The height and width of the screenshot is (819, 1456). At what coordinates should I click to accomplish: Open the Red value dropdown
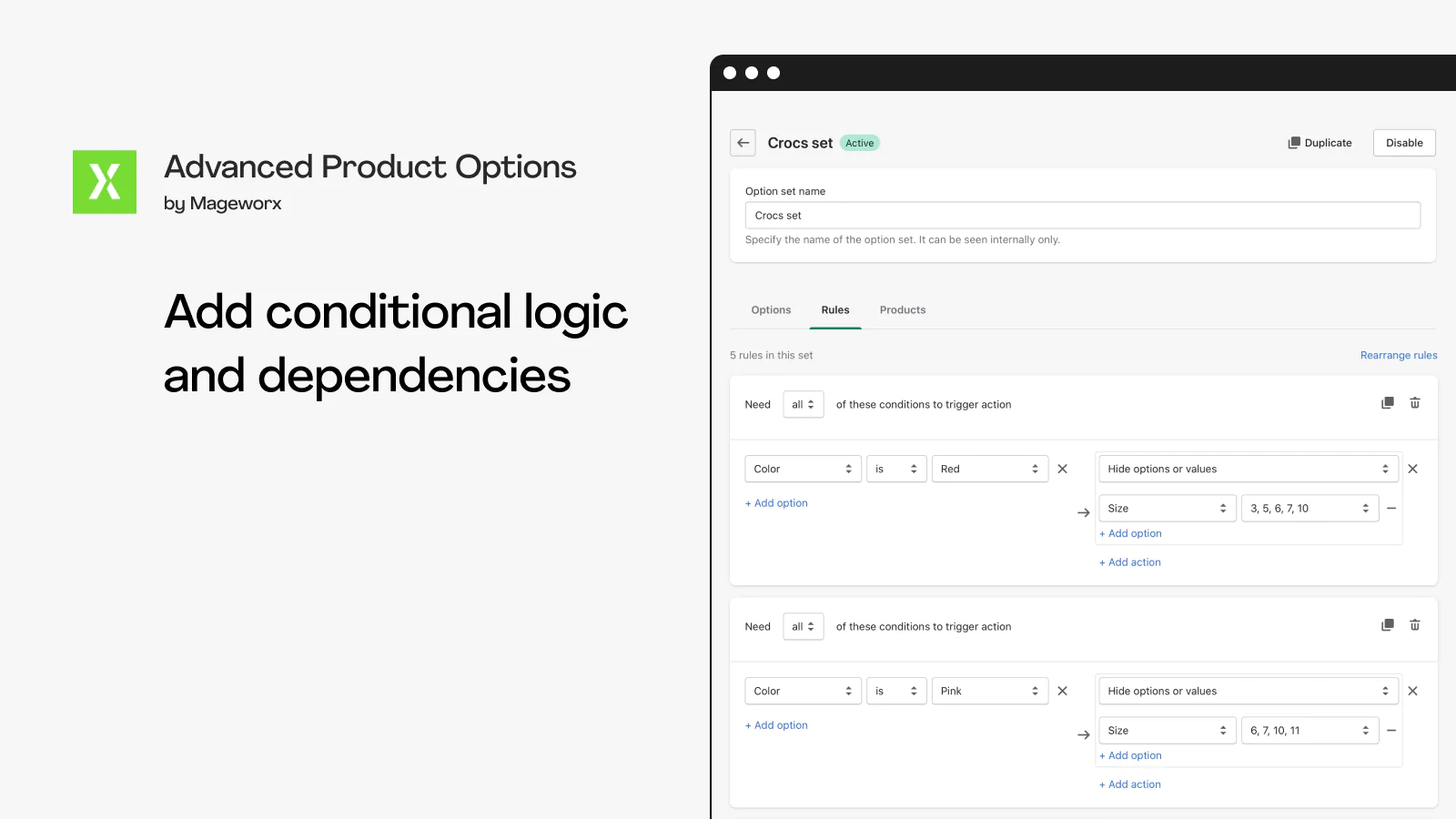point(990,469)
